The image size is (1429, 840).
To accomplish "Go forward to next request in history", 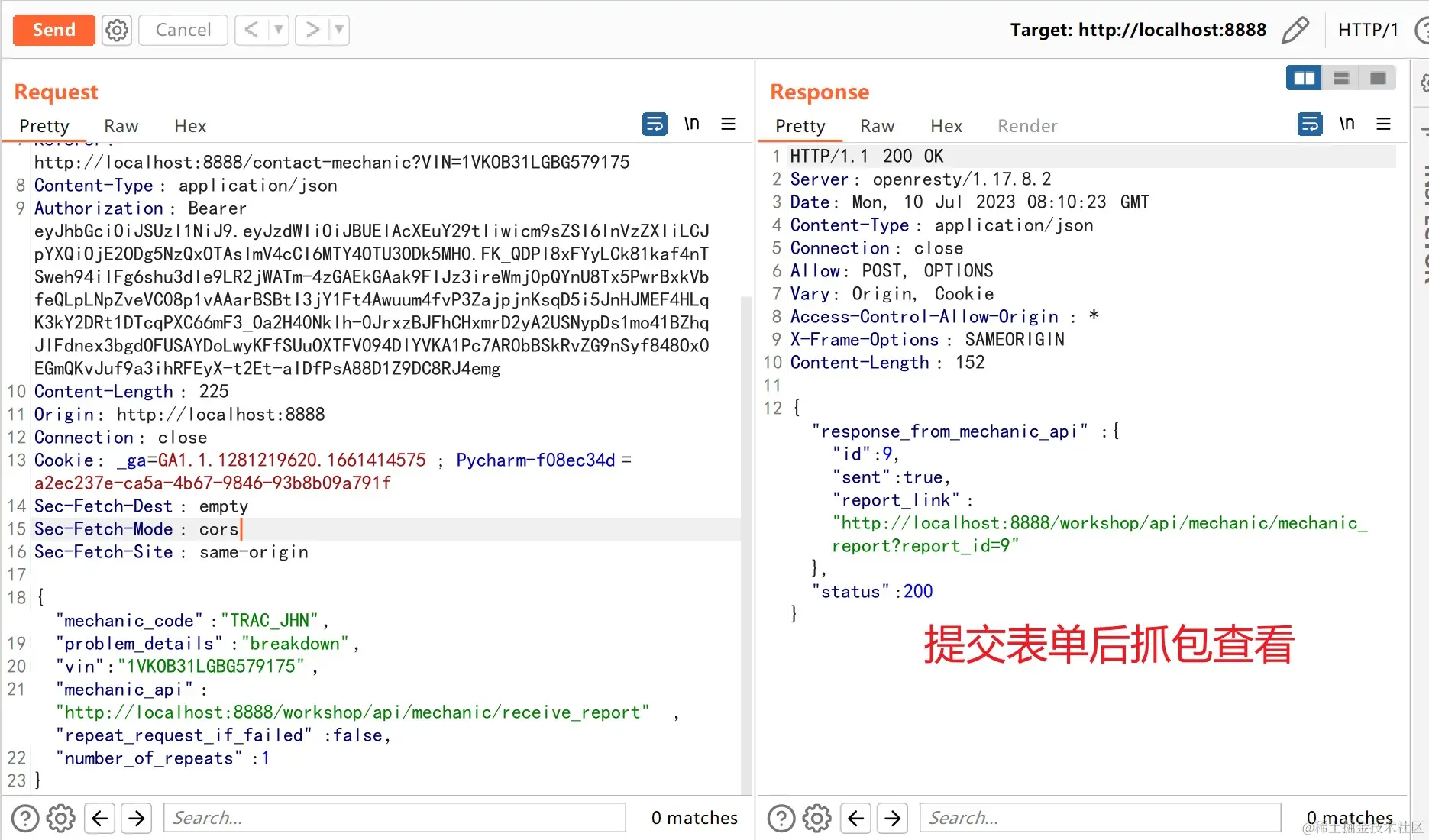I will 312,30.
